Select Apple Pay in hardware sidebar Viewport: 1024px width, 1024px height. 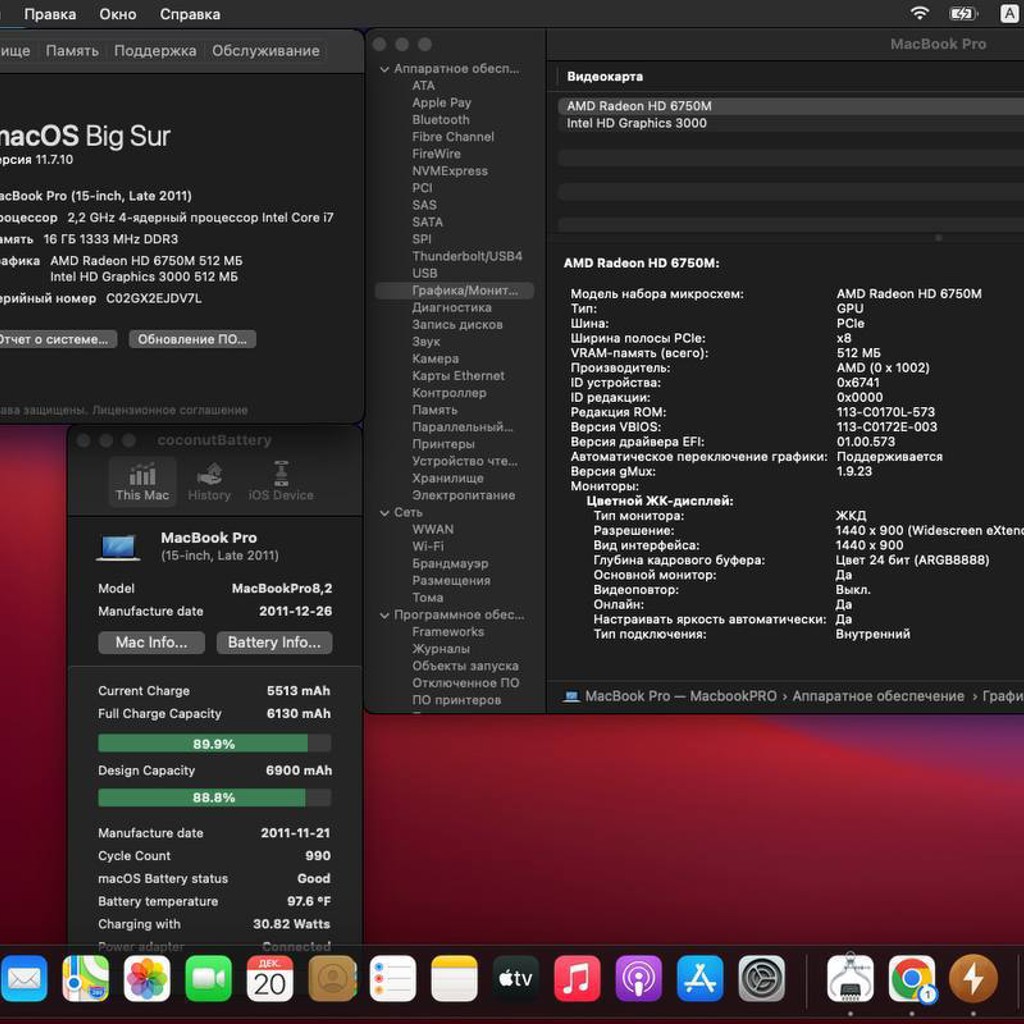tap(441, 103)
